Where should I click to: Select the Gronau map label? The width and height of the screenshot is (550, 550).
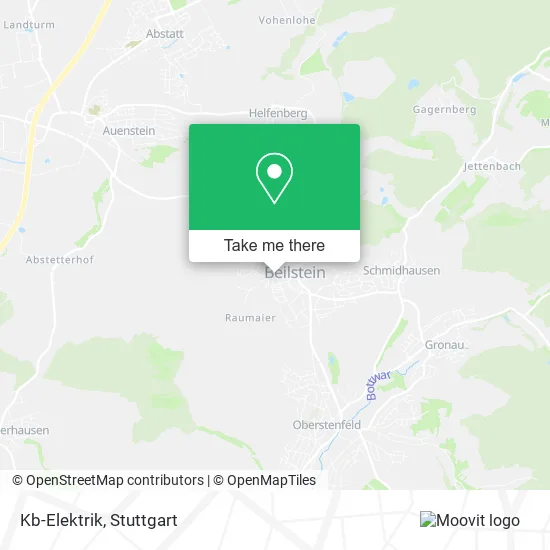444,345
